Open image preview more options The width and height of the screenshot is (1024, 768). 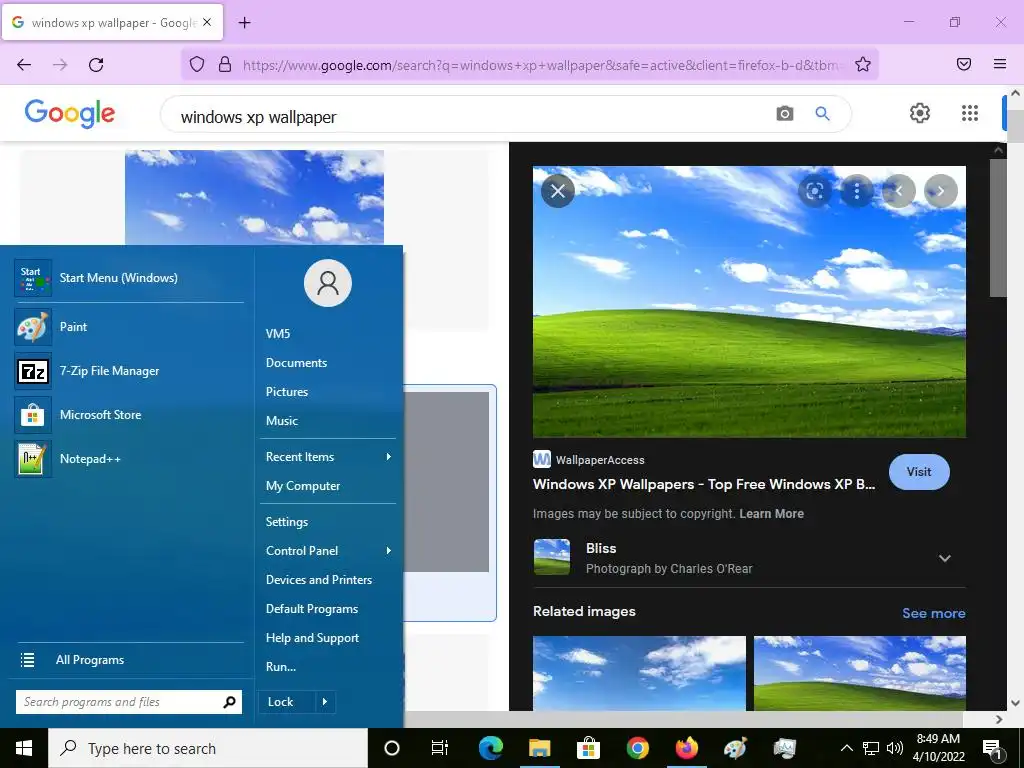(x=857, y=191)
